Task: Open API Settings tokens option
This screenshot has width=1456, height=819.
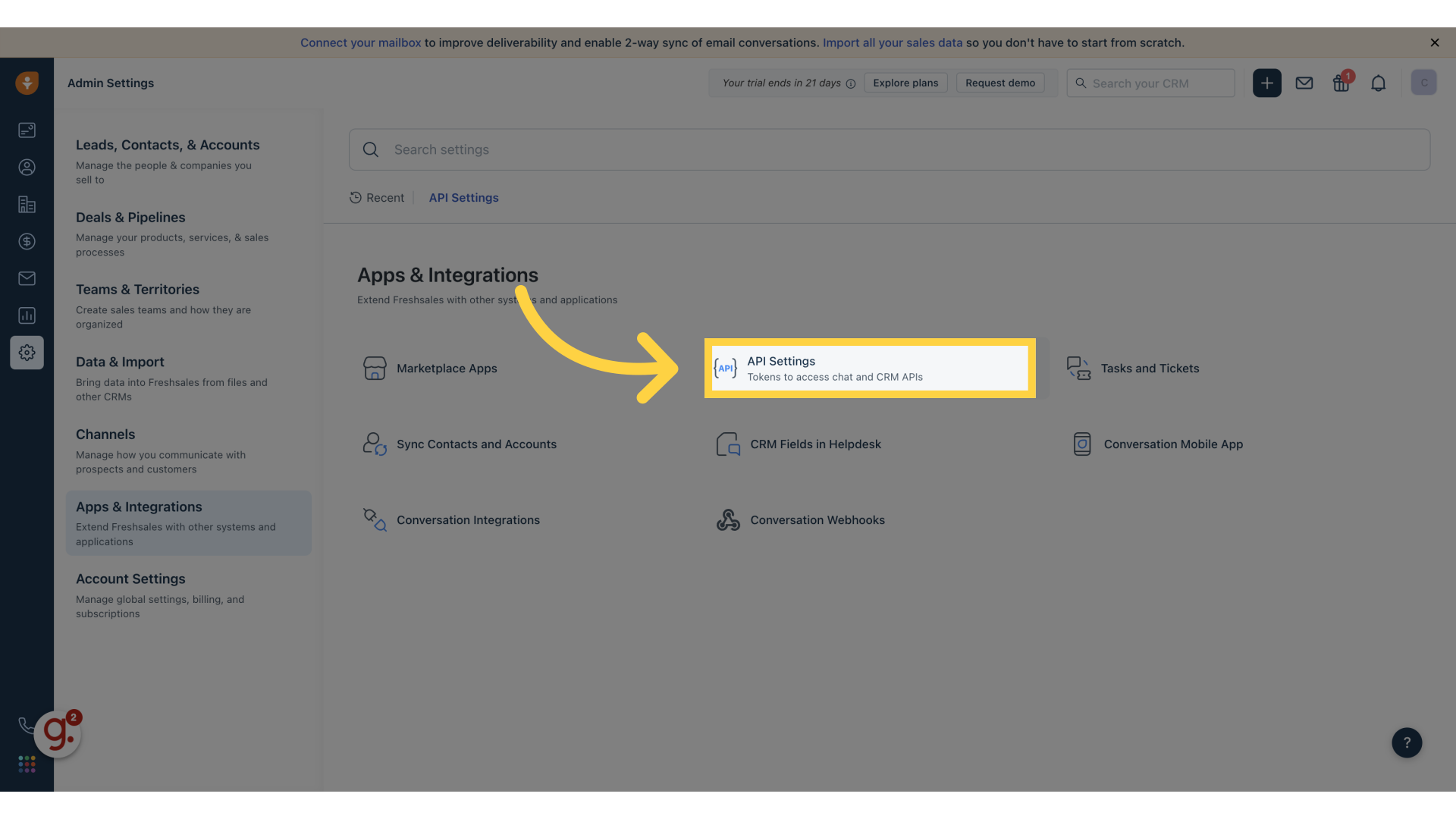Action: tap(870, 369)
